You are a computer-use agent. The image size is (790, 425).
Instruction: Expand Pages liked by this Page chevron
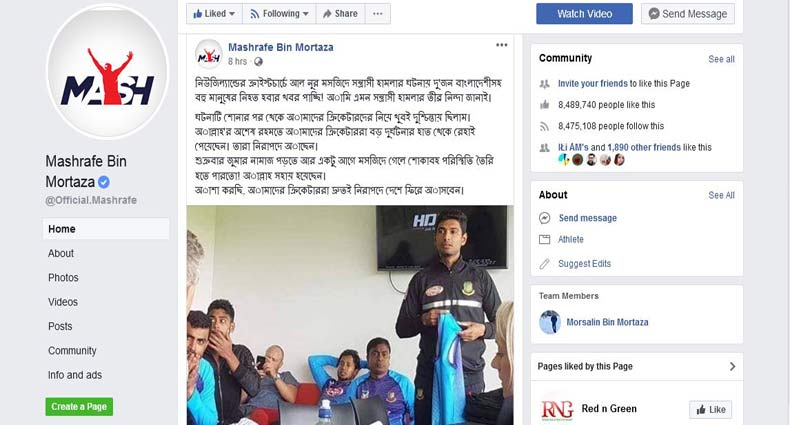coord(733,367)
